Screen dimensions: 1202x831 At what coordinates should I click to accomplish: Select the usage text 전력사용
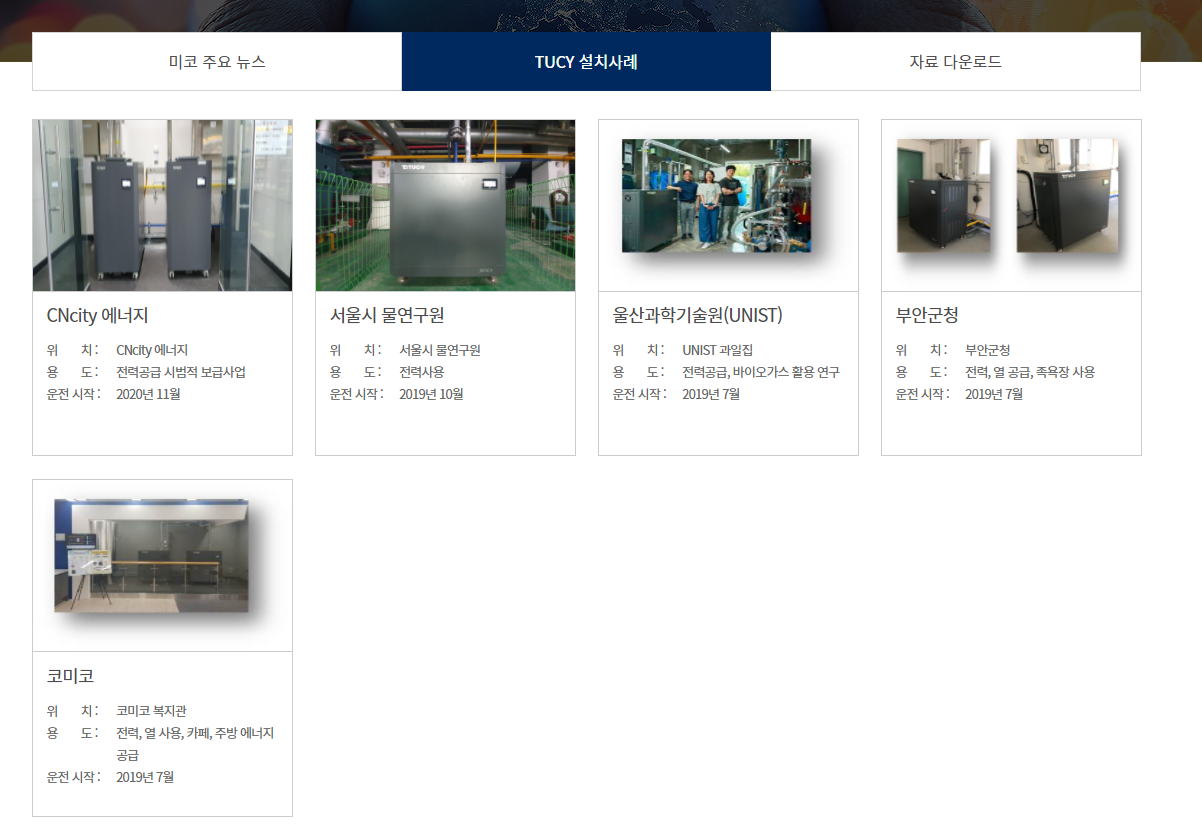tap(422, 372)
